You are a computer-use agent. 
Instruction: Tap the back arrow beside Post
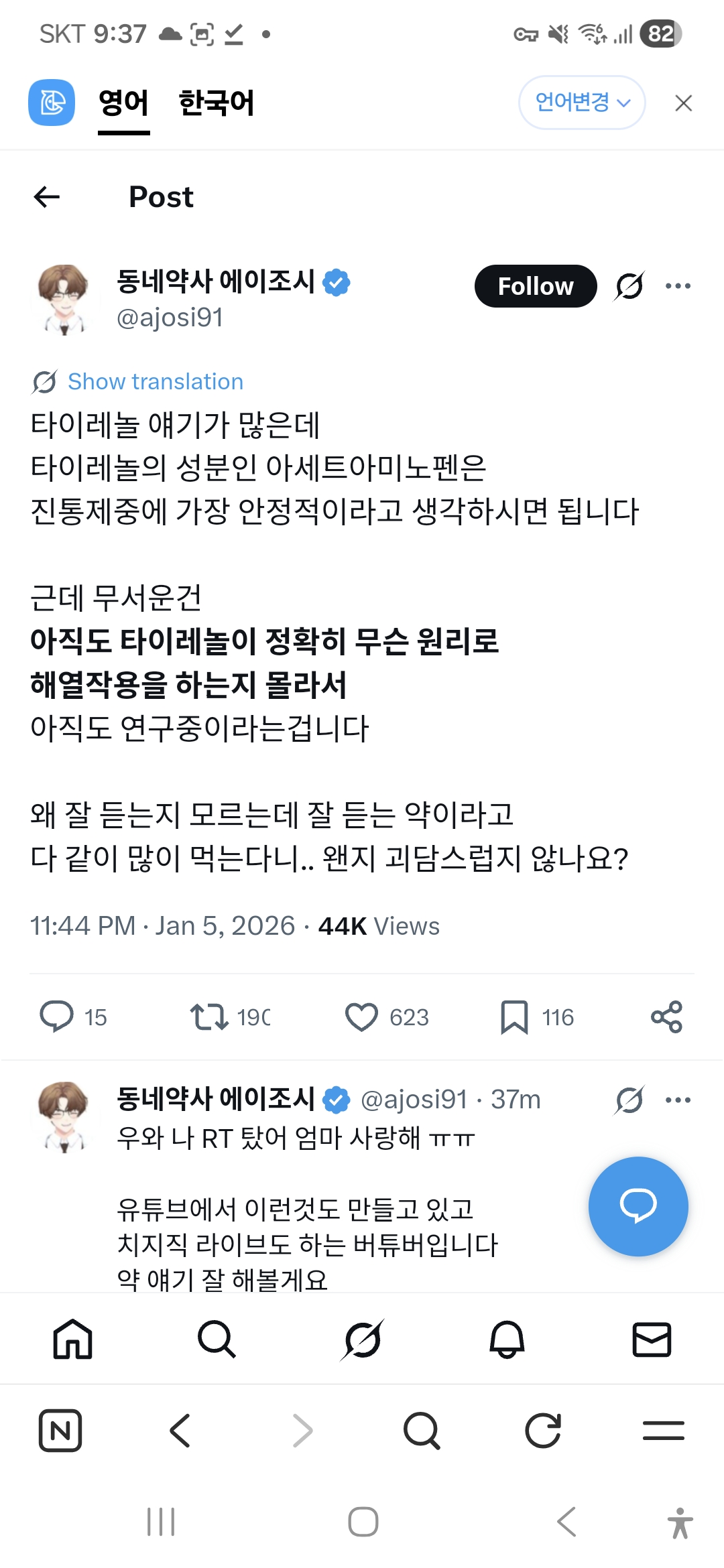(47, 196)
